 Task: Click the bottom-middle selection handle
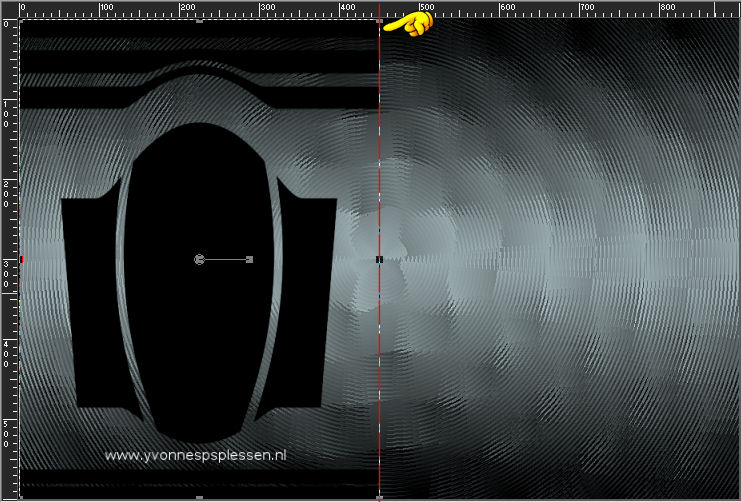click(x=199, y=497)
